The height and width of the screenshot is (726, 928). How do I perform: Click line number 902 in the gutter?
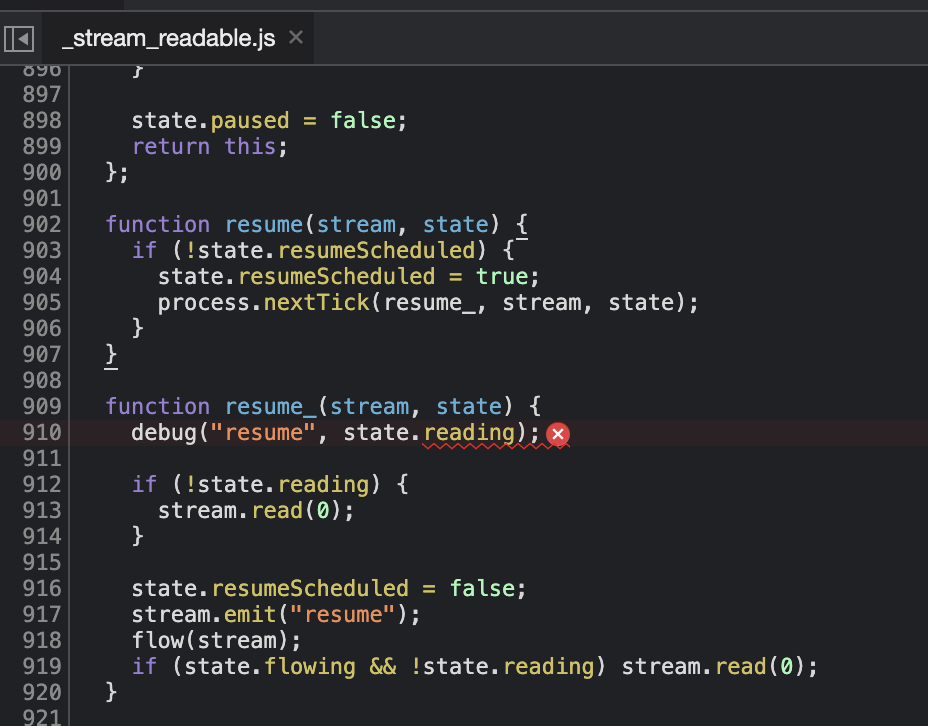click(x=42, y=225)
